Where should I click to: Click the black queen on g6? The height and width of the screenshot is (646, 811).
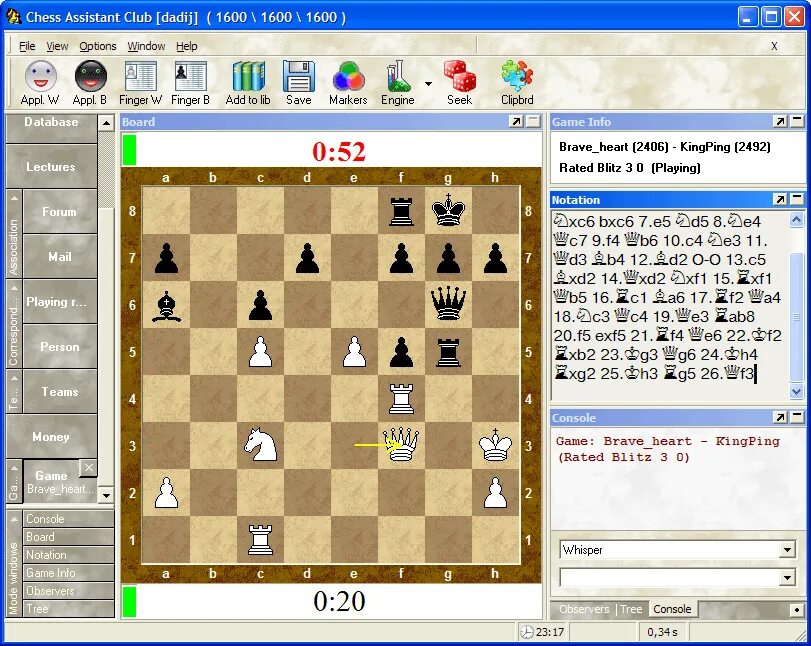(x=448, y=304)
